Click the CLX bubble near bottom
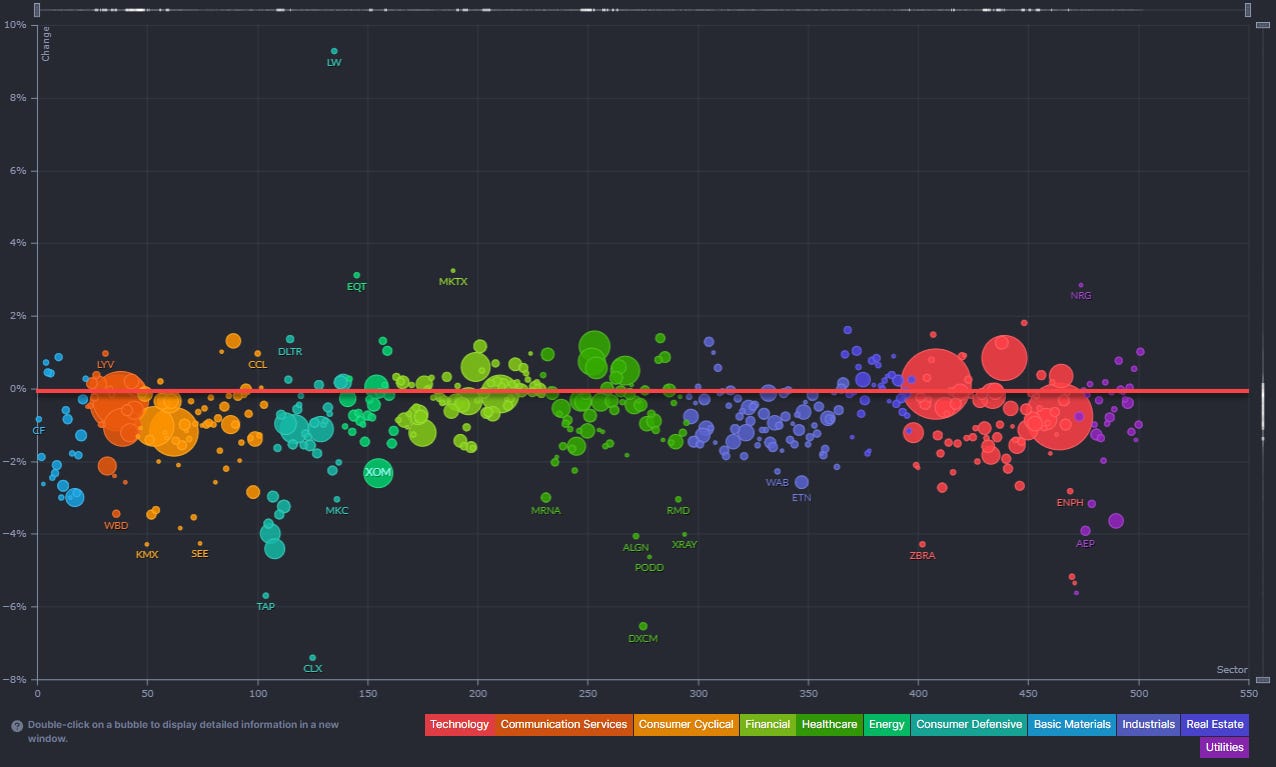Image resolution: width=1276 pixels, height=767 pixels. [x=313, y=657]
